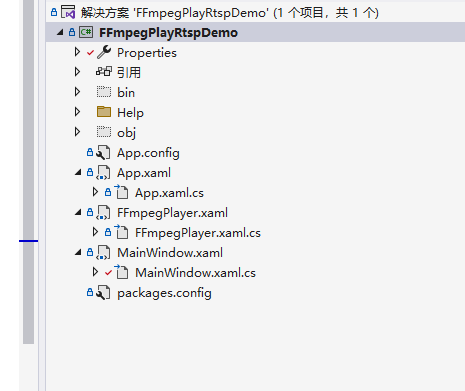Select the FFmpegPlayer.xaml.cs file name
Screen dimensions: 465x391
coord(198,233)
